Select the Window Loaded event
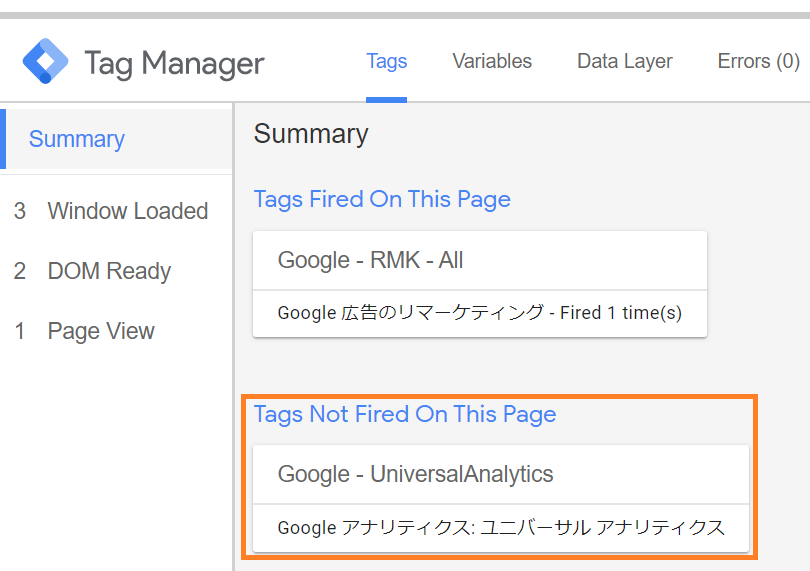Screen dimensions: 810x571 [127, 211]
